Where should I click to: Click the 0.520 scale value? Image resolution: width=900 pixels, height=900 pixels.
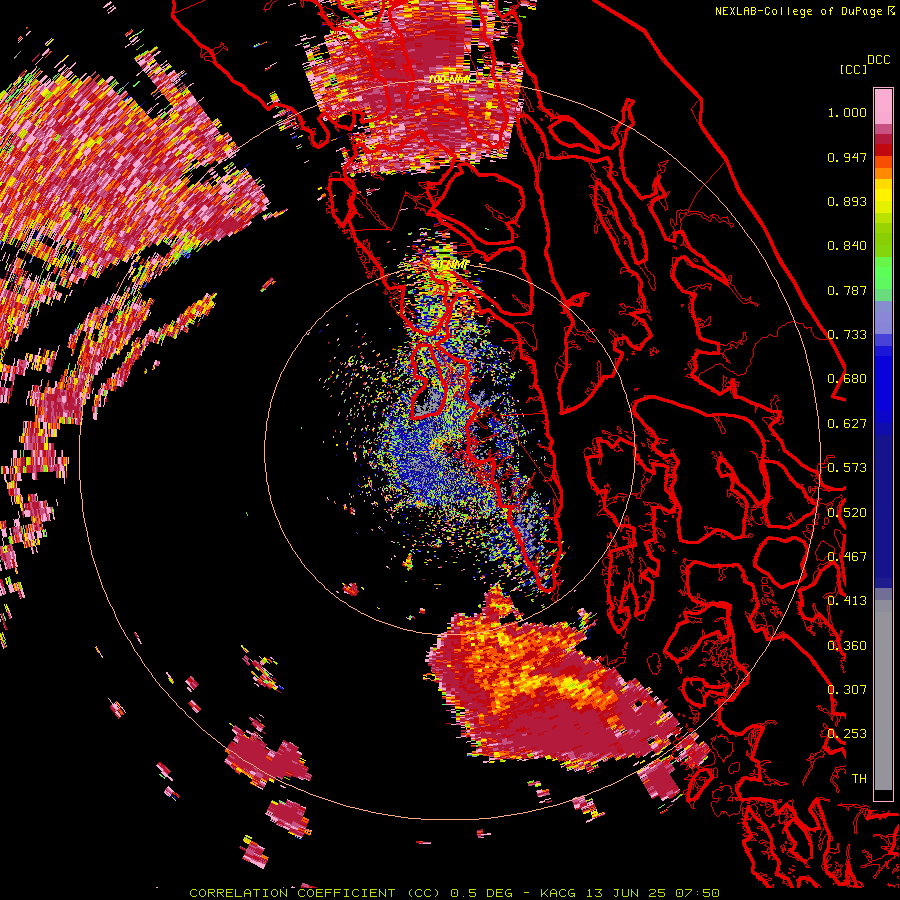tap(847, 513)
